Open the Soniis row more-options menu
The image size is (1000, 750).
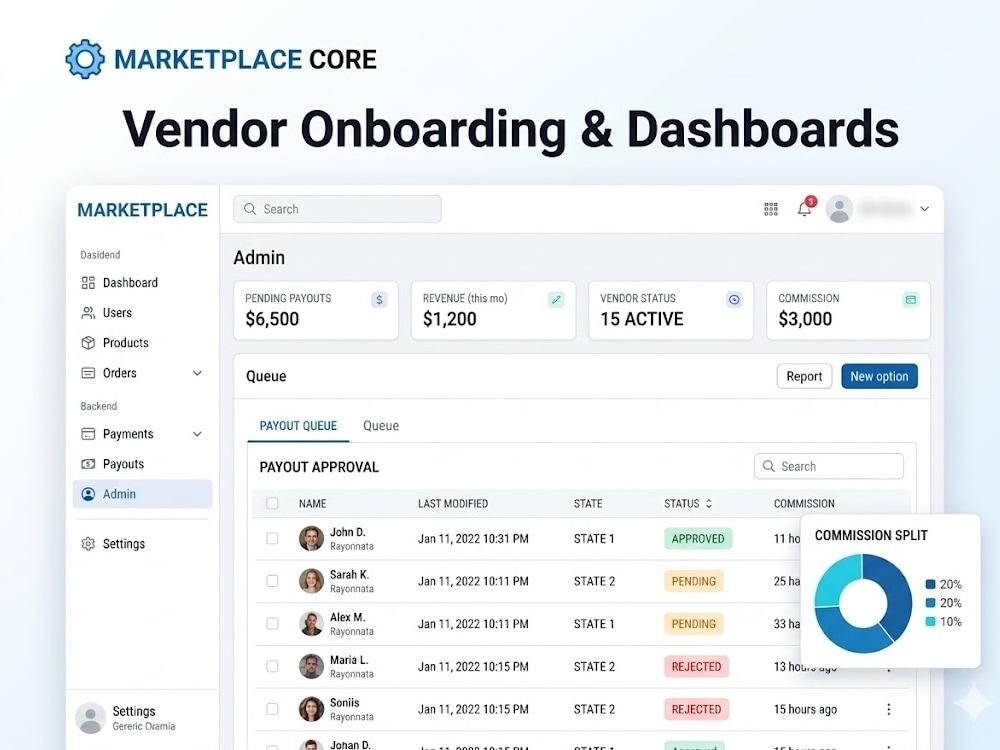coord(888,709)
